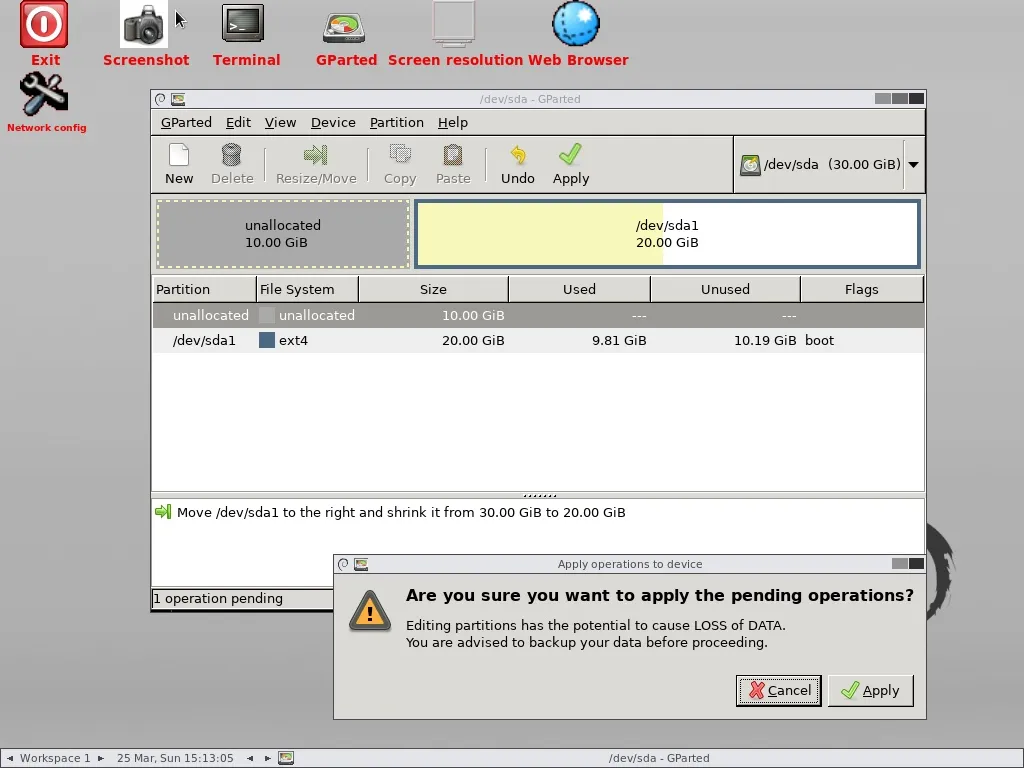Launch the Screenshot camera icon
1024x768 pixels.
(x=145, y=26)
